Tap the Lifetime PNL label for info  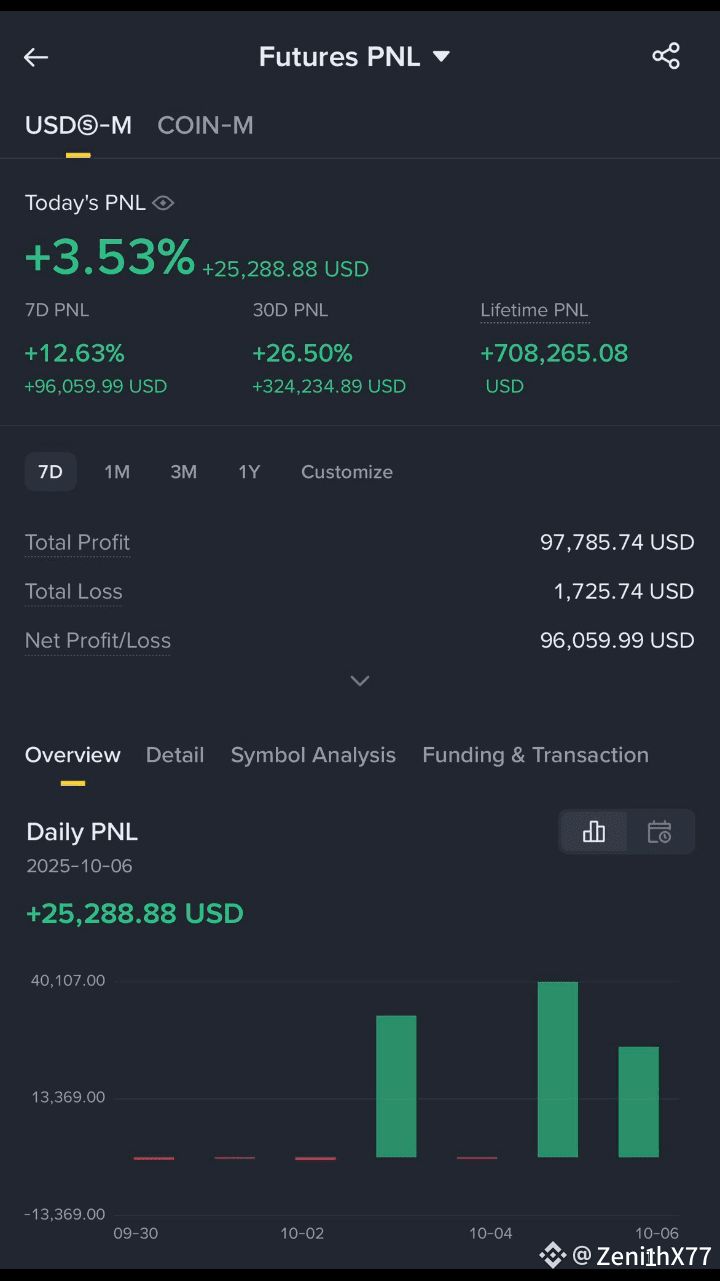point(534,310)
